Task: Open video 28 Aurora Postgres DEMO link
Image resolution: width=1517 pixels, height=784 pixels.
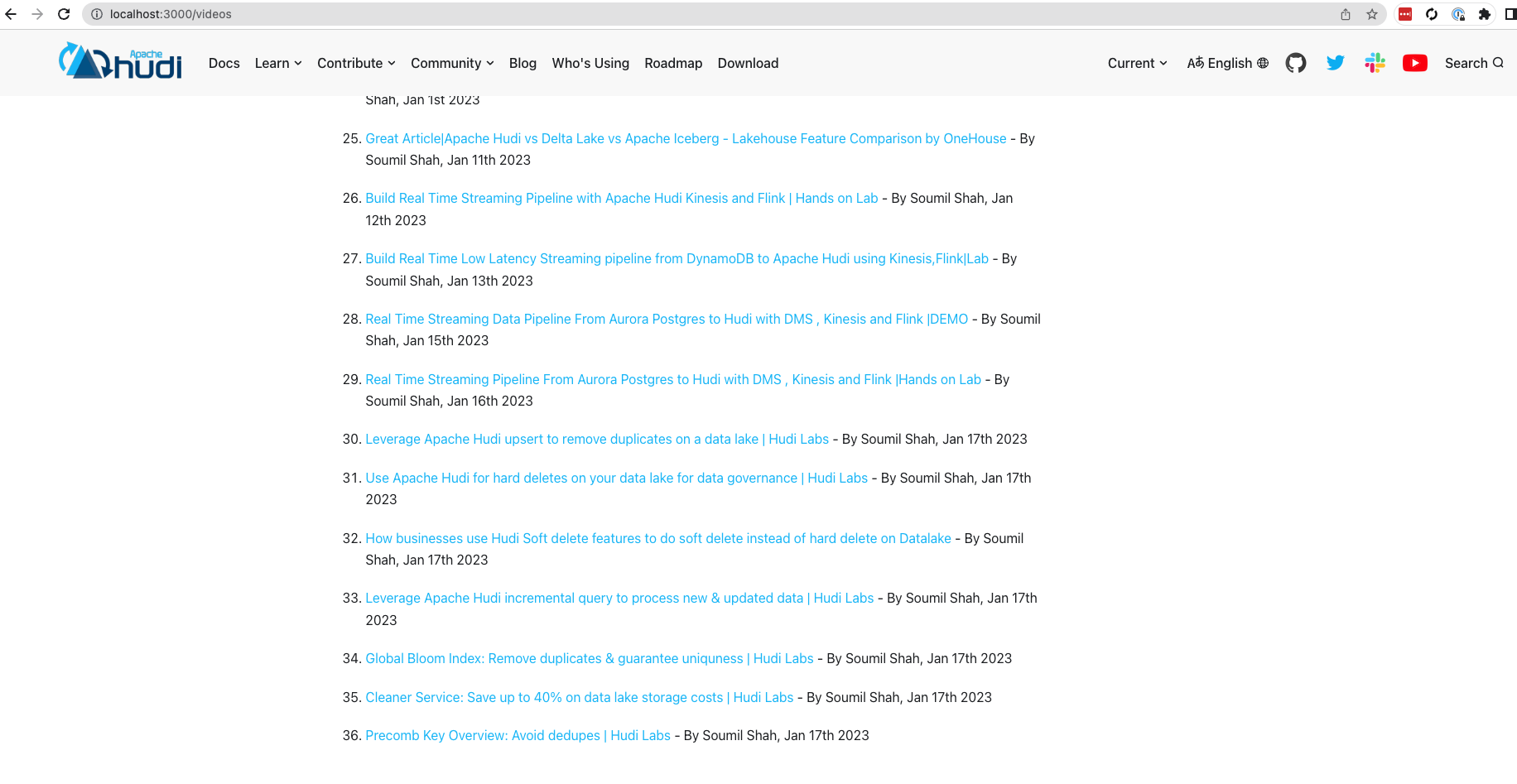Action: [x=667, y=319]
